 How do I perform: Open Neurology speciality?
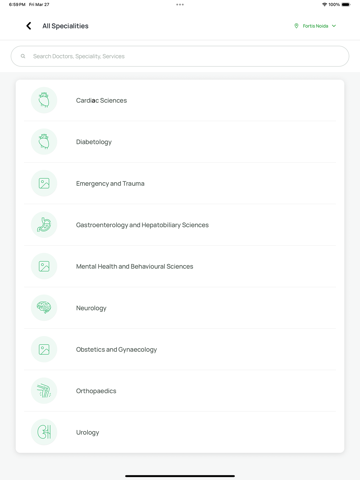pos(180,308)
